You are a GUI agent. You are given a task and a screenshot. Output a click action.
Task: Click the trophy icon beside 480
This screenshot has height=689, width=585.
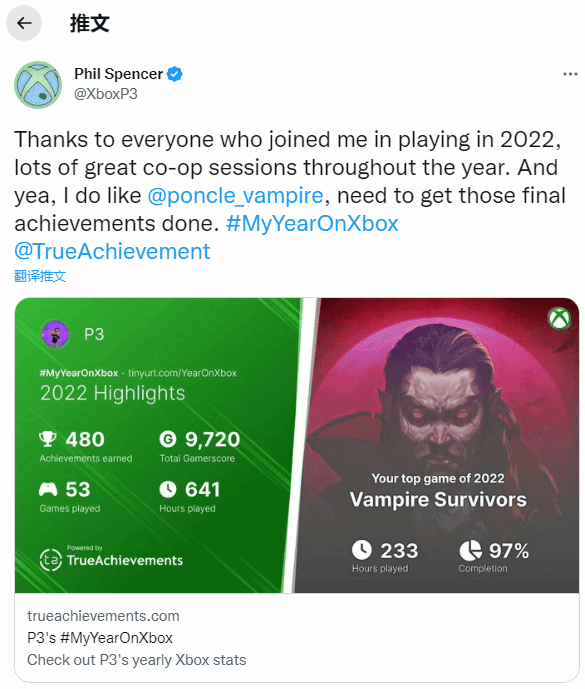click(x=48, y=439)
